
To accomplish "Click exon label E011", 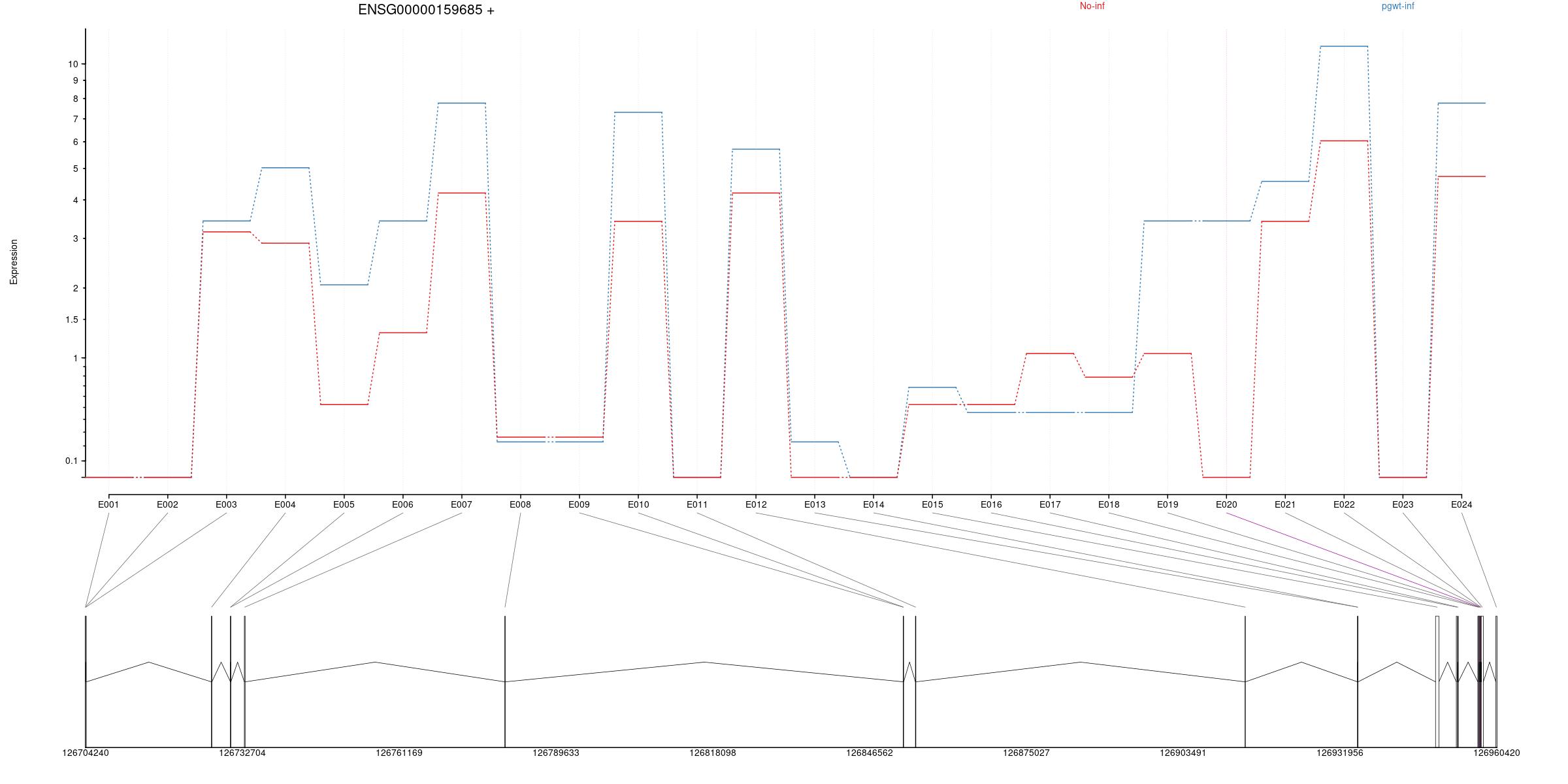I will click(x=697, y=504).
